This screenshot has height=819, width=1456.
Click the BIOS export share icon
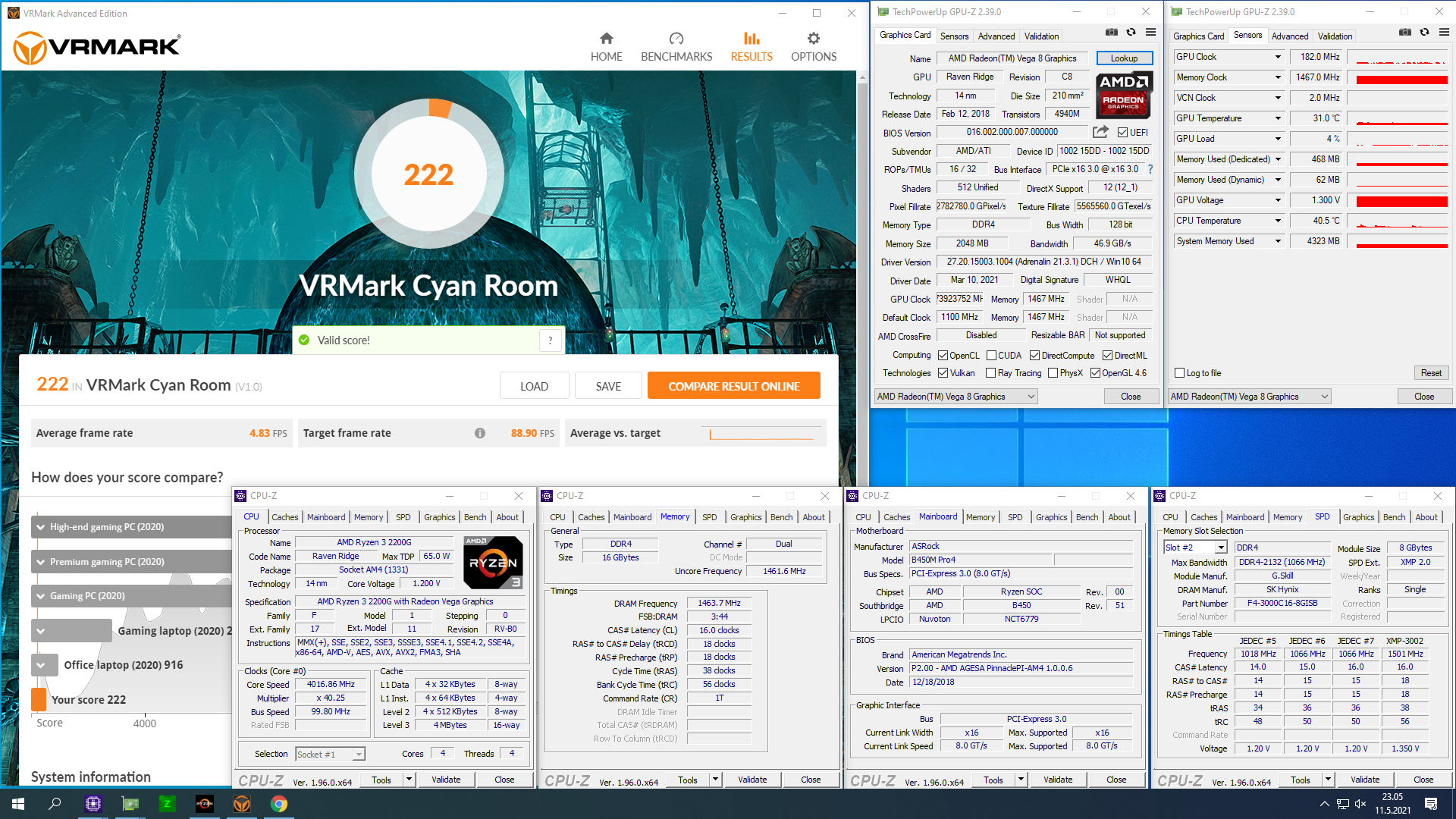[x=1100, y=132]
